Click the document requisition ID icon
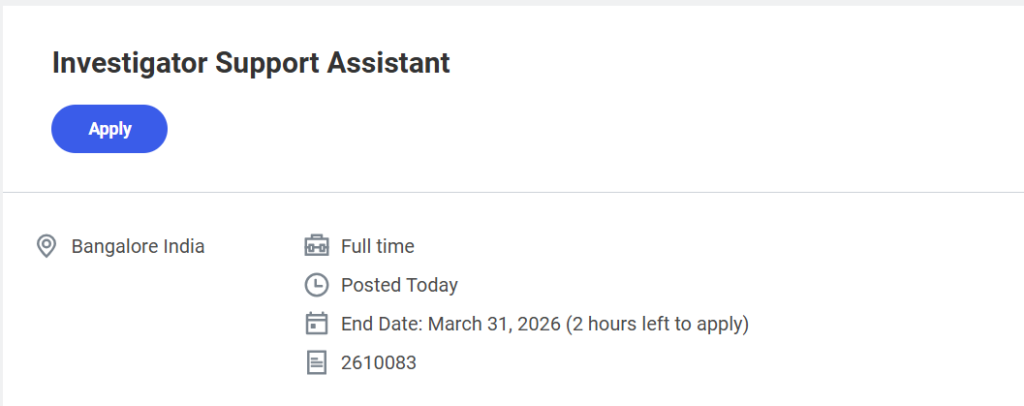Screen dimensions: 1024x406 tap(316, 363)
